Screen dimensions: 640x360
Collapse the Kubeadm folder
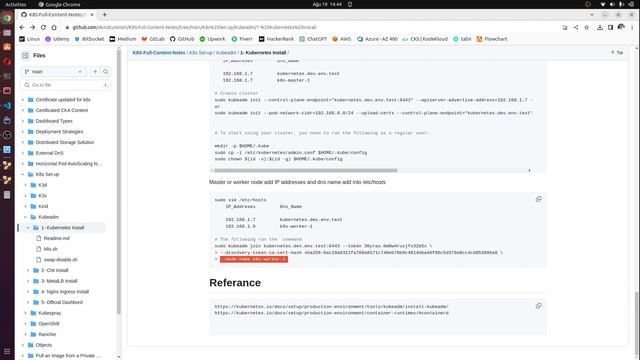26,217
